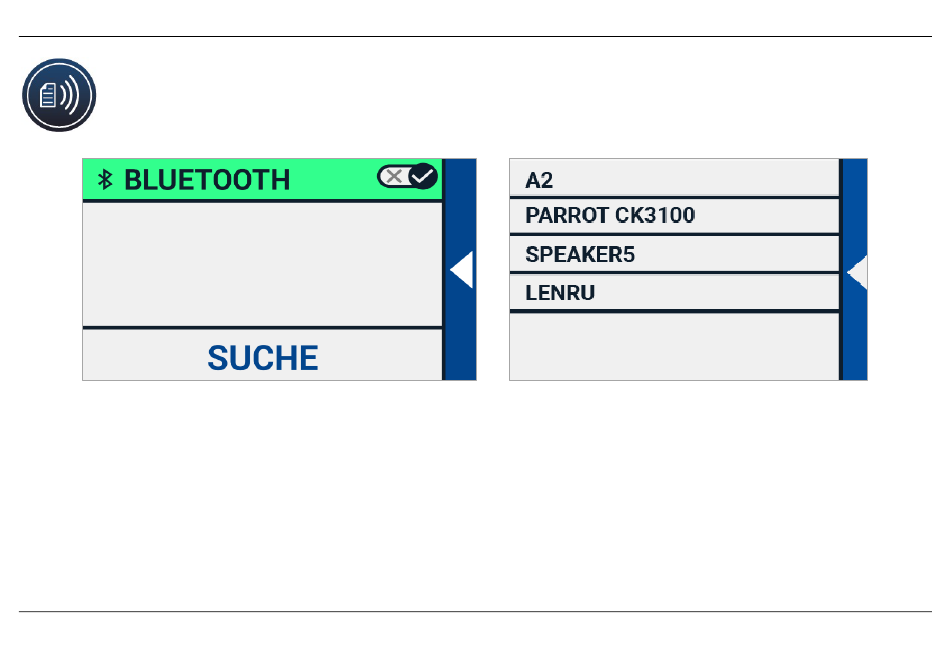Select the A2 device entry

click(x=674, y=180)
